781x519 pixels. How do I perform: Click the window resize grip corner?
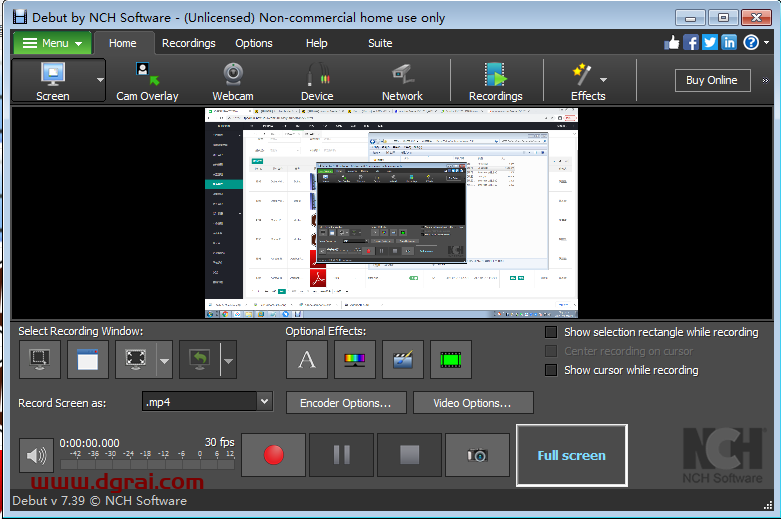768,505
